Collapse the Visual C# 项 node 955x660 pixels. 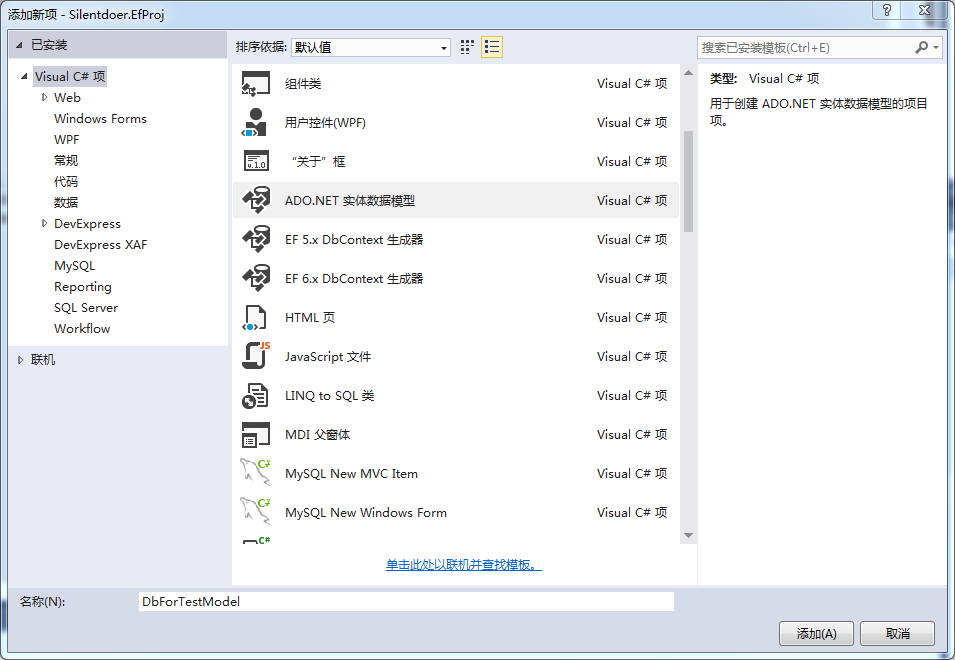click(x=24, y=77)
